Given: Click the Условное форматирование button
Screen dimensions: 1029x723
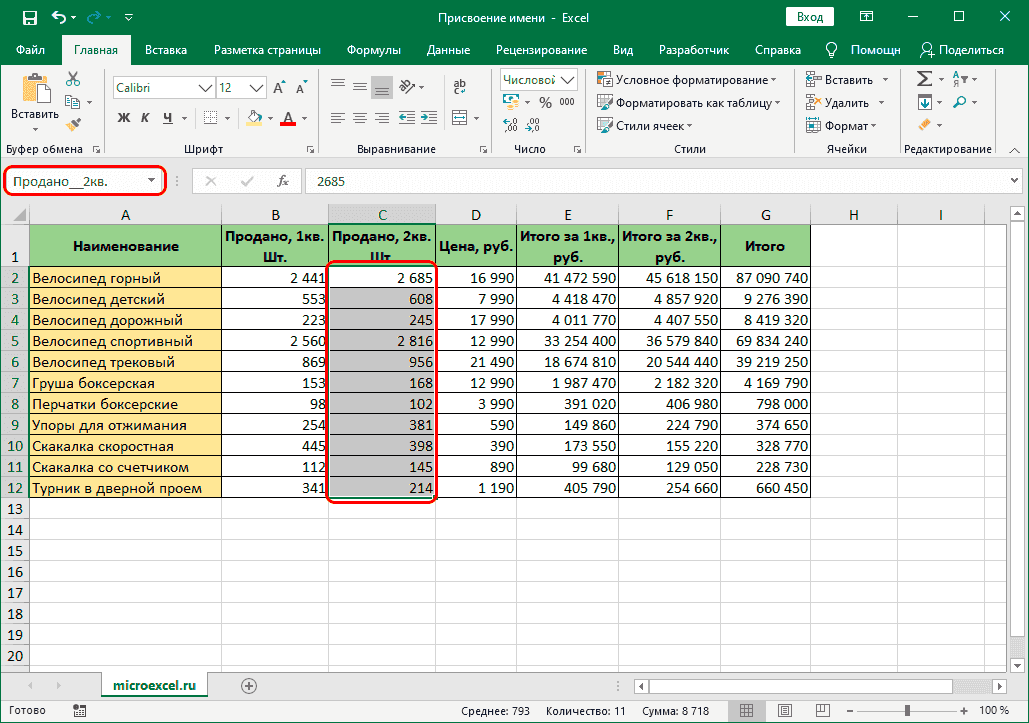Looking at the screenshot, I should point(688,79).
